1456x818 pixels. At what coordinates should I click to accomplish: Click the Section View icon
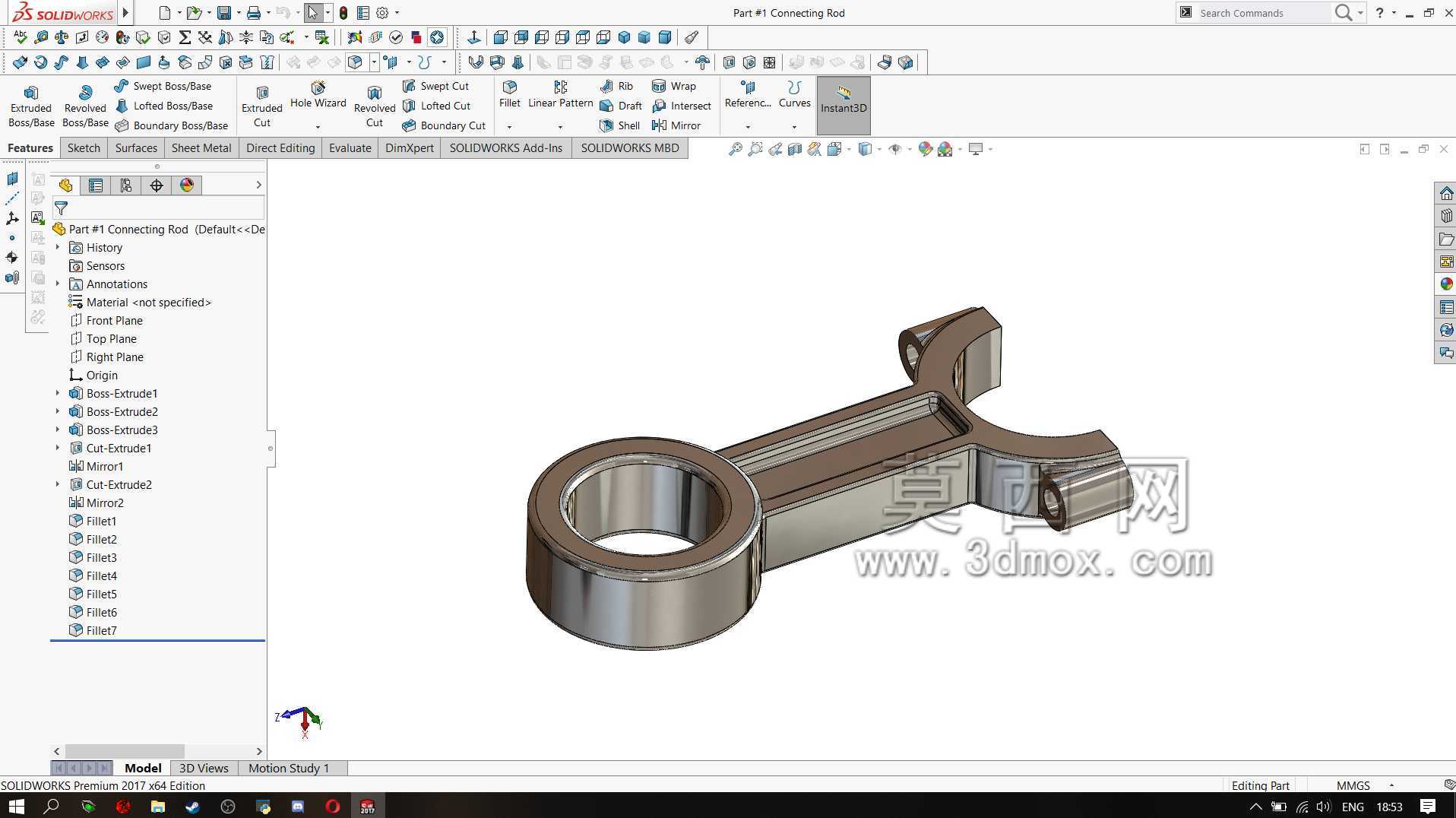point(794,149)
